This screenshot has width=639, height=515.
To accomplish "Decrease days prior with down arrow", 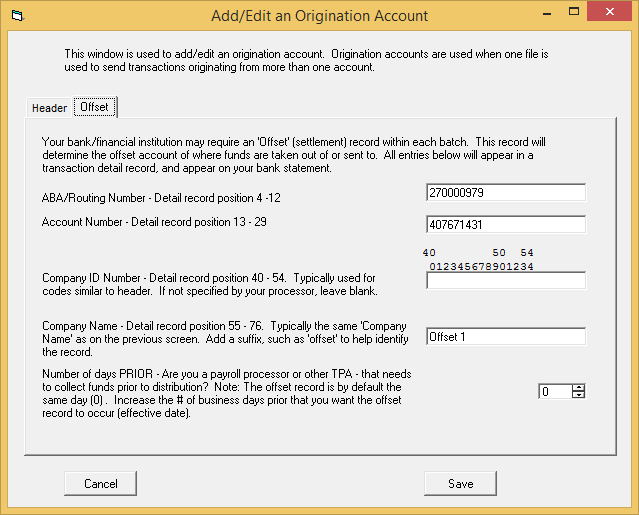I will (578, 395).
